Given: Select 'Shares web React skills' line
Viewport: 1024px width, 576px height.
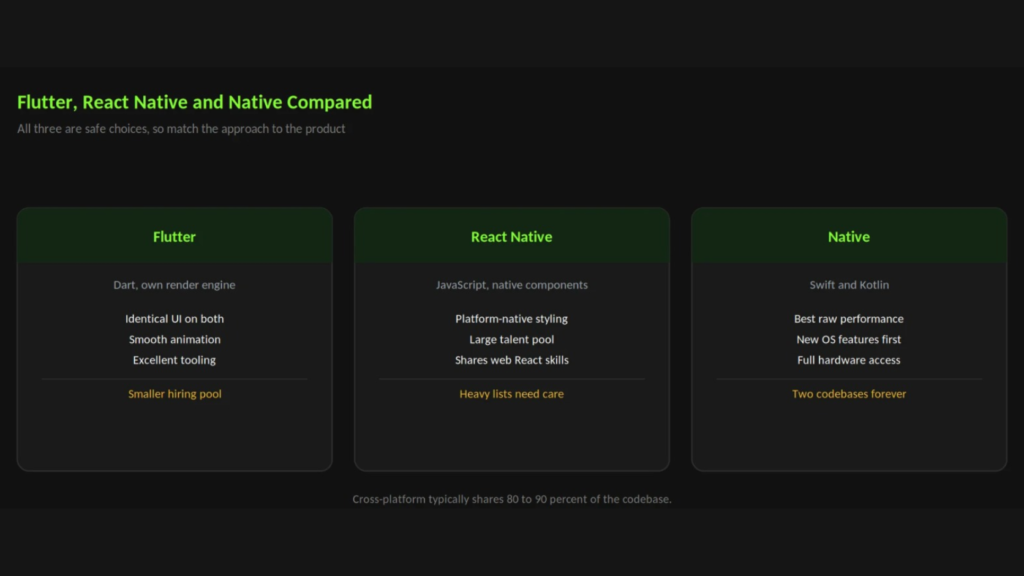Looking at the screenshot, I should (511, 360).
